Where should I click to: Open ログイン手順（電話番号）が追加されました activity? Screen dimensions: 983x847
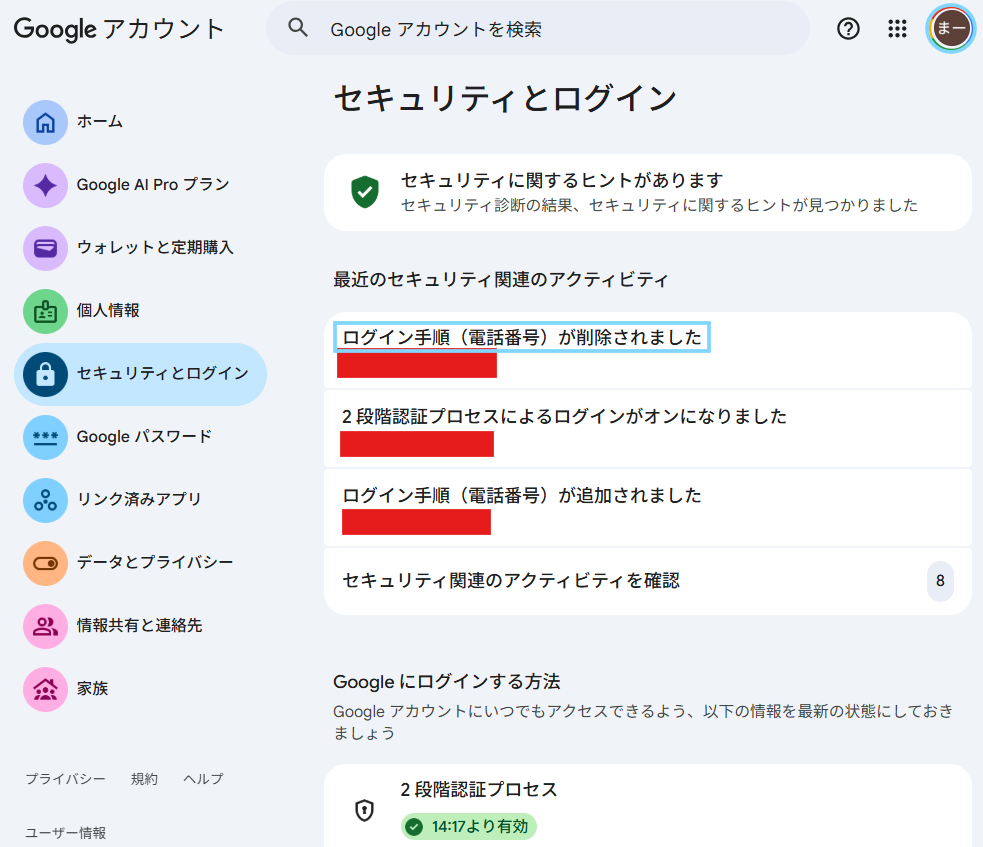click(x=648, y=508)
